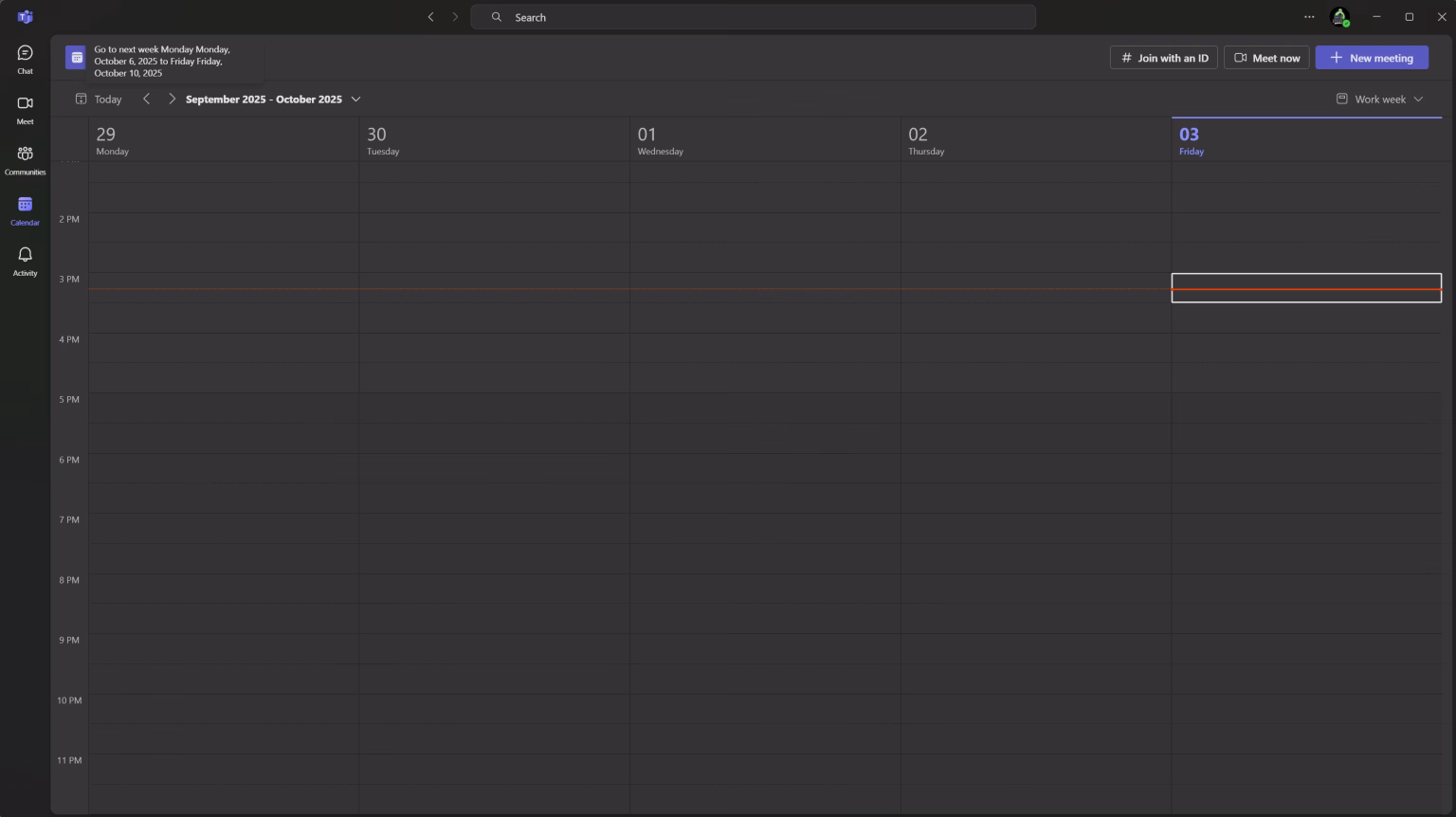Go to the previous week
The height and width of the screenshot is (817, 1456).
coord(146,100)
